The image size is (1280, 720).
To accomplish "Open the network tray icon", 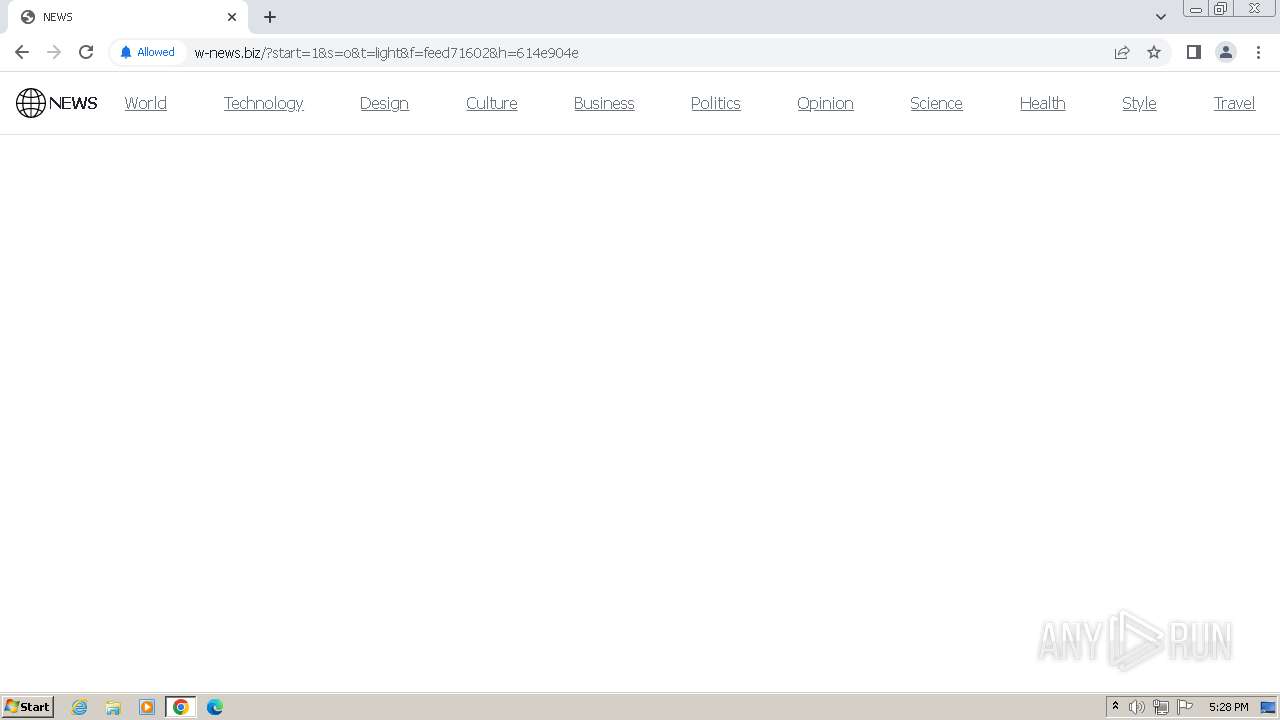I will click(1161, 707).
